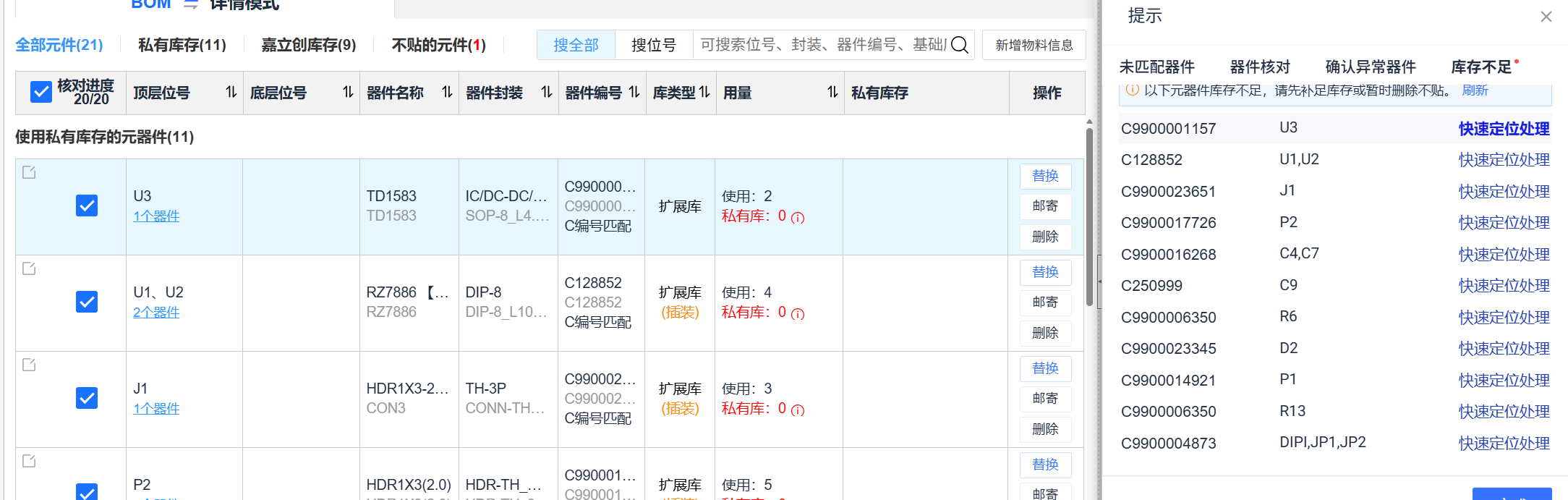Switch to 私有库存(11) tab
Image resolution: width=1568 pixels, height=500 pixels.
point(182,46)
